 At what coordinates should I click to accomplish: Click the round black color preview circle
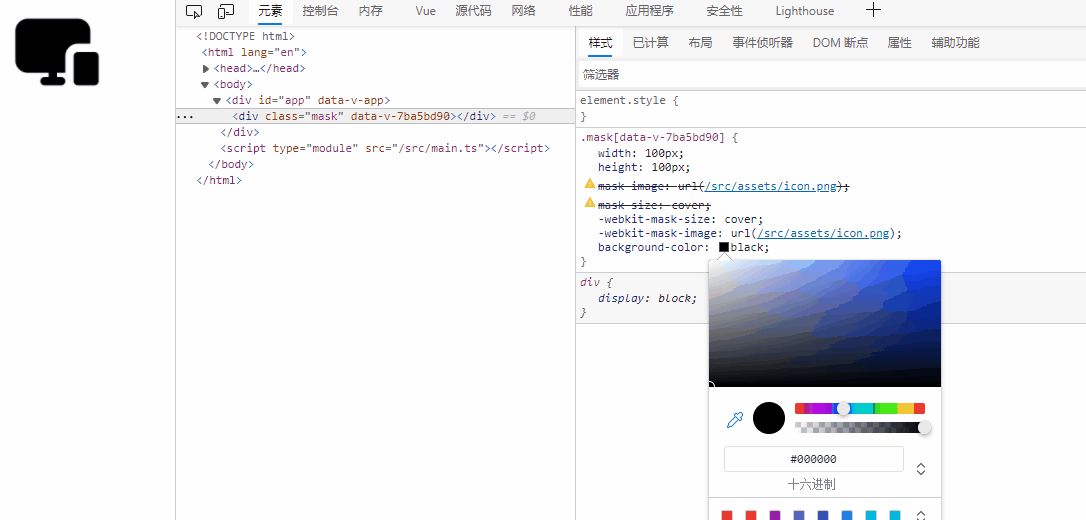click(x=769, y=418)
